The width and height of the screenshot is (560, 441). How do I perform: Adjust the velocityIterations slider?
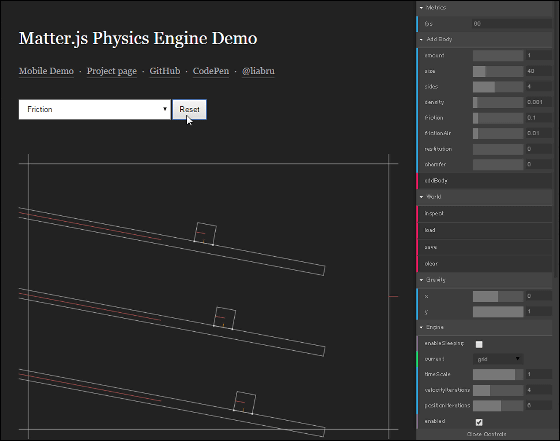click(x=498, y=390)
